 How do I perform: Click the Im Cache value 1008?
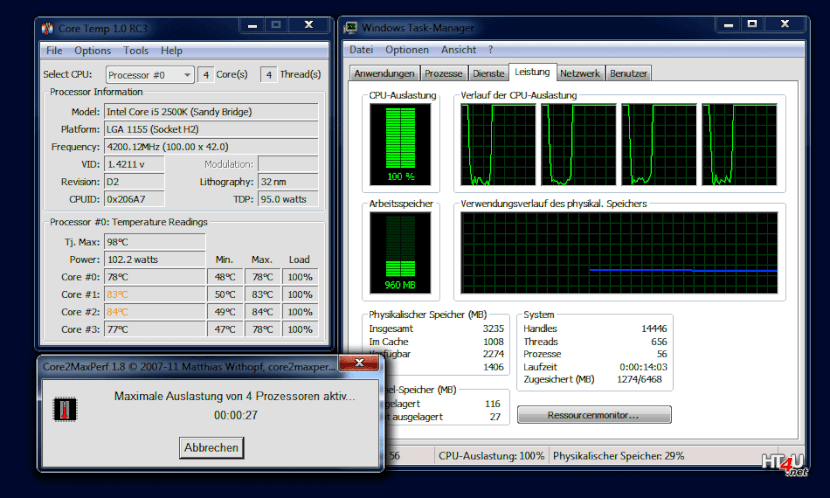[493, 341]
